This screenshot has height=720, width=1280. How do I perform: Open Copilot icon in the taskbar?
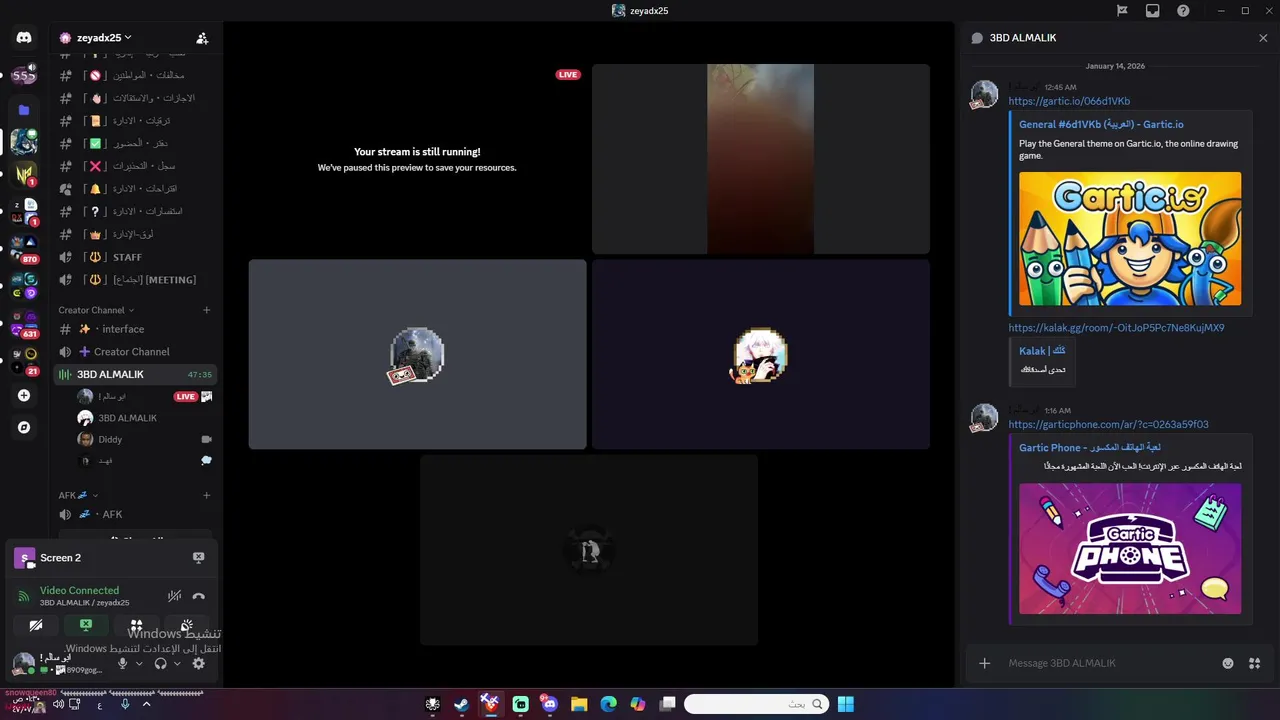[638, 704]
